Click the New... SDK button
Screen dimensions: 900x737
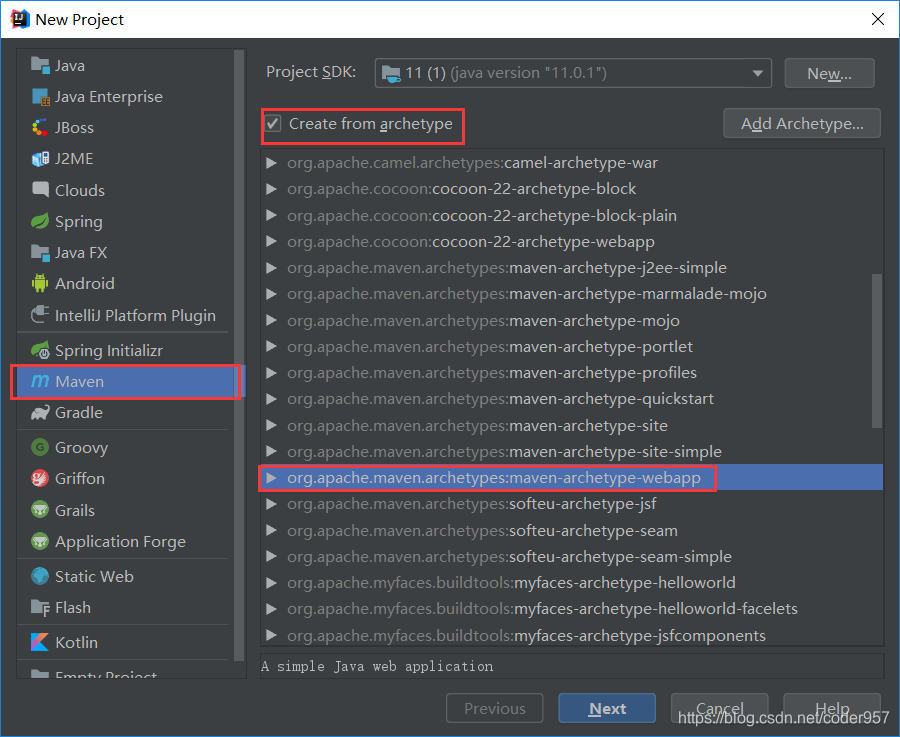tap(829, 73)
